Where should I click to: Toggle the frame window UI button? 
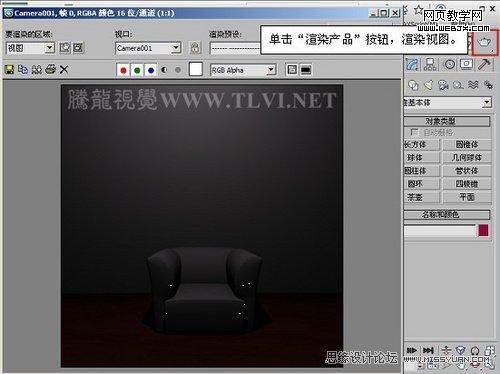306,70
